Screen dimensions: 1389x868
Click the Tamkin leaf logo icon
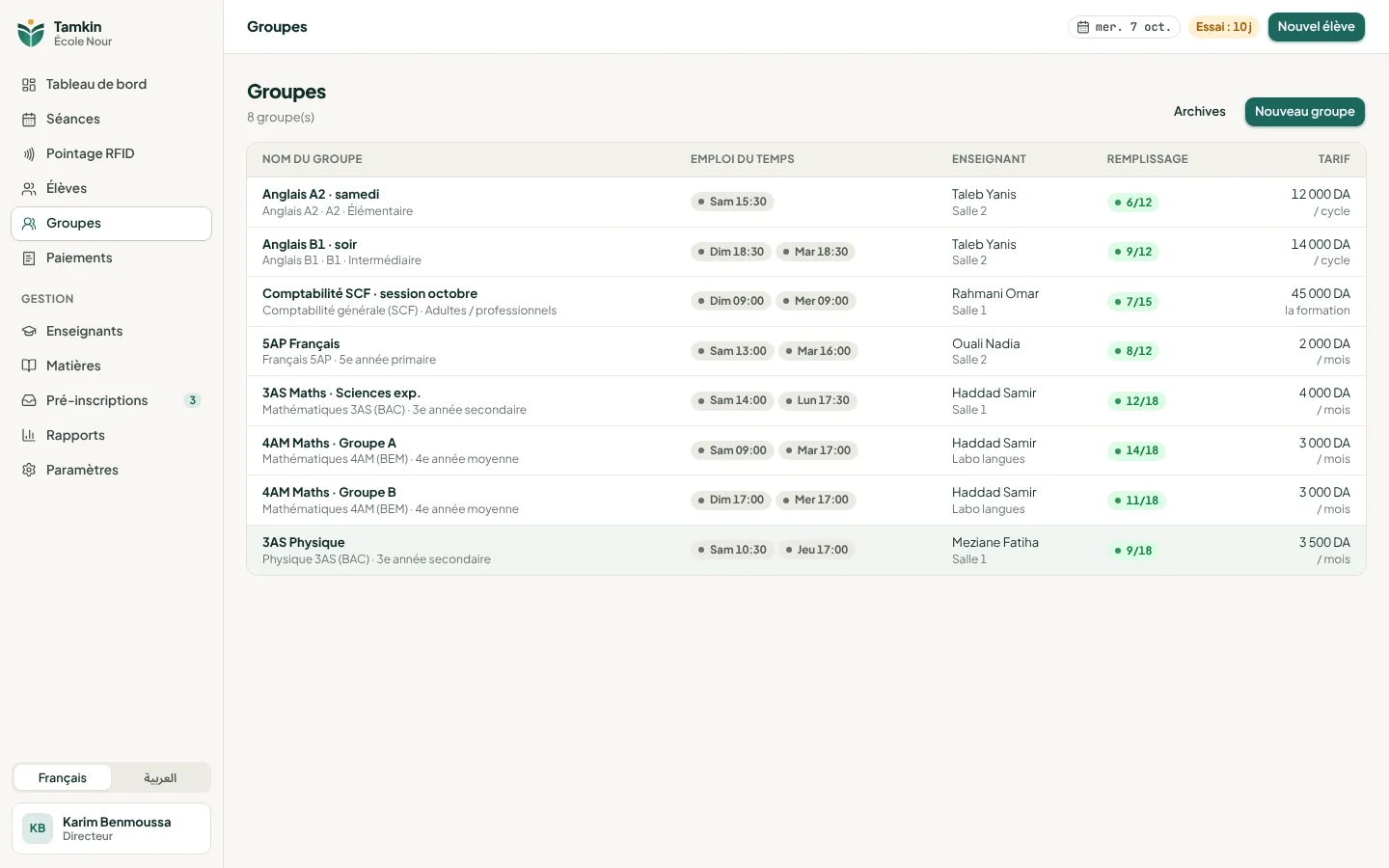coord(31,33)
